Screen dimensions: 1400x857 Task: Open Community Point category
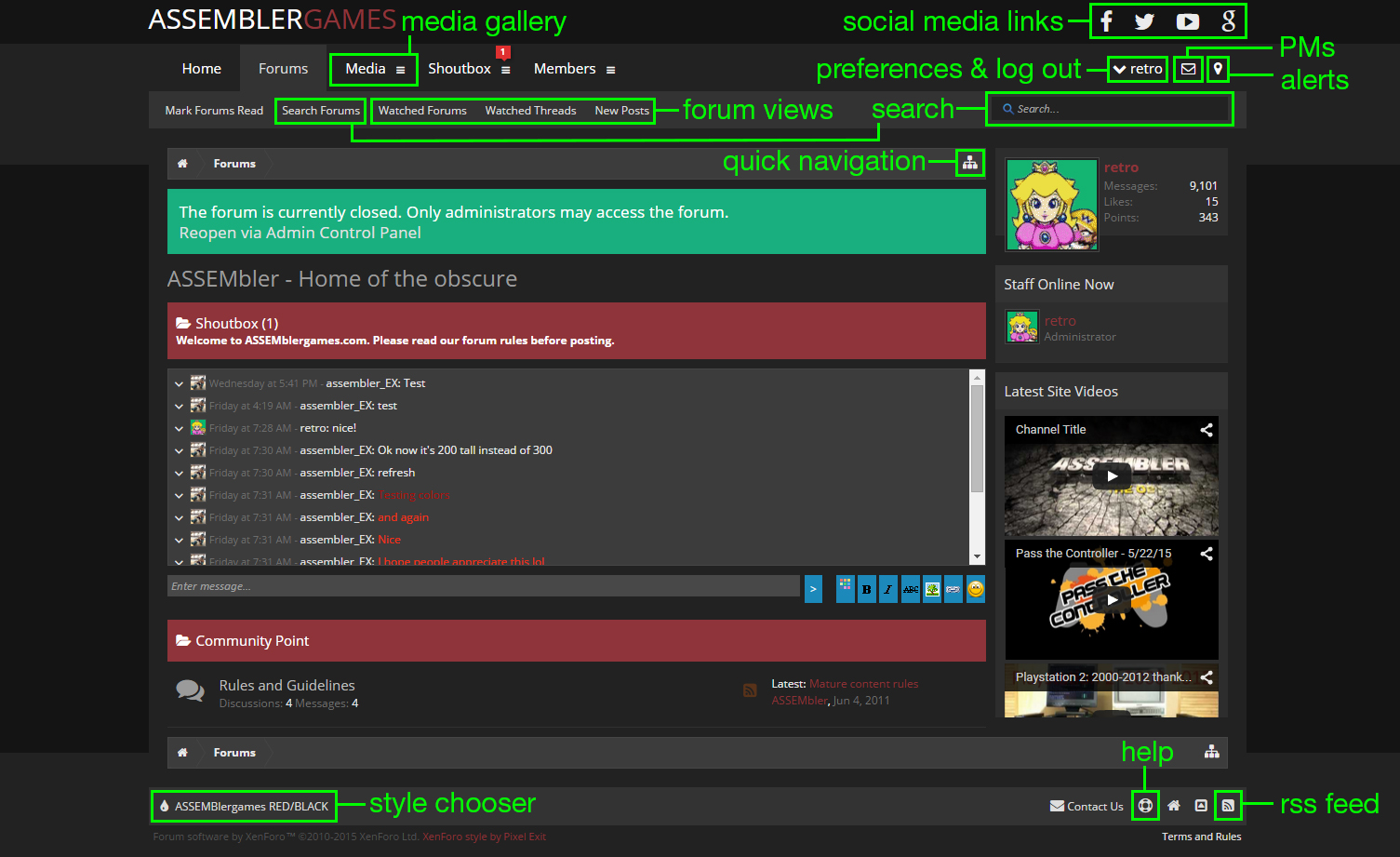tap(252, 641)
